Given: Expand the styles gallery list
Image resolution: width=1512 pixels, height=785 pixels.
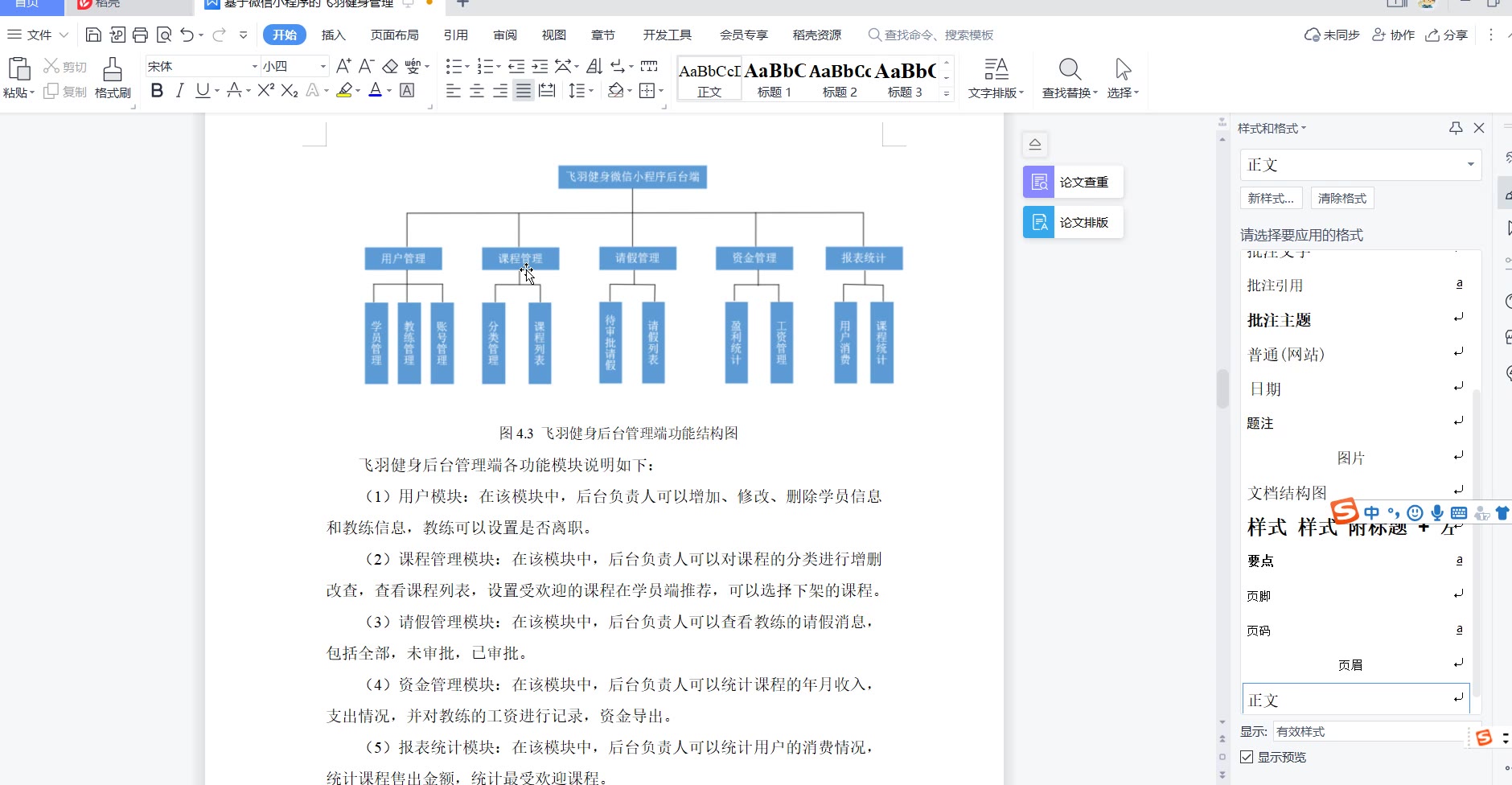Looking at the screenshot, I should pos(947,94).
